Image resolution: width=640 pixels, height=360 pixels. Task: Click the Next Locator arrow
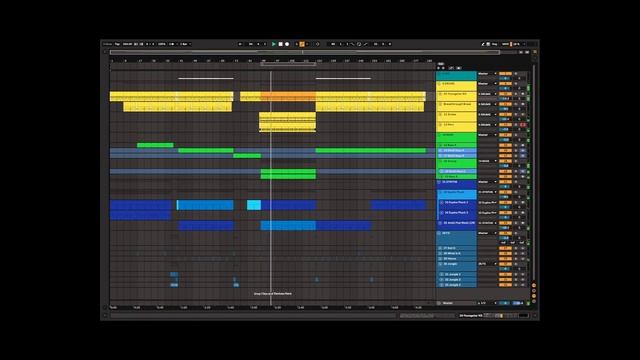(443, 68)
